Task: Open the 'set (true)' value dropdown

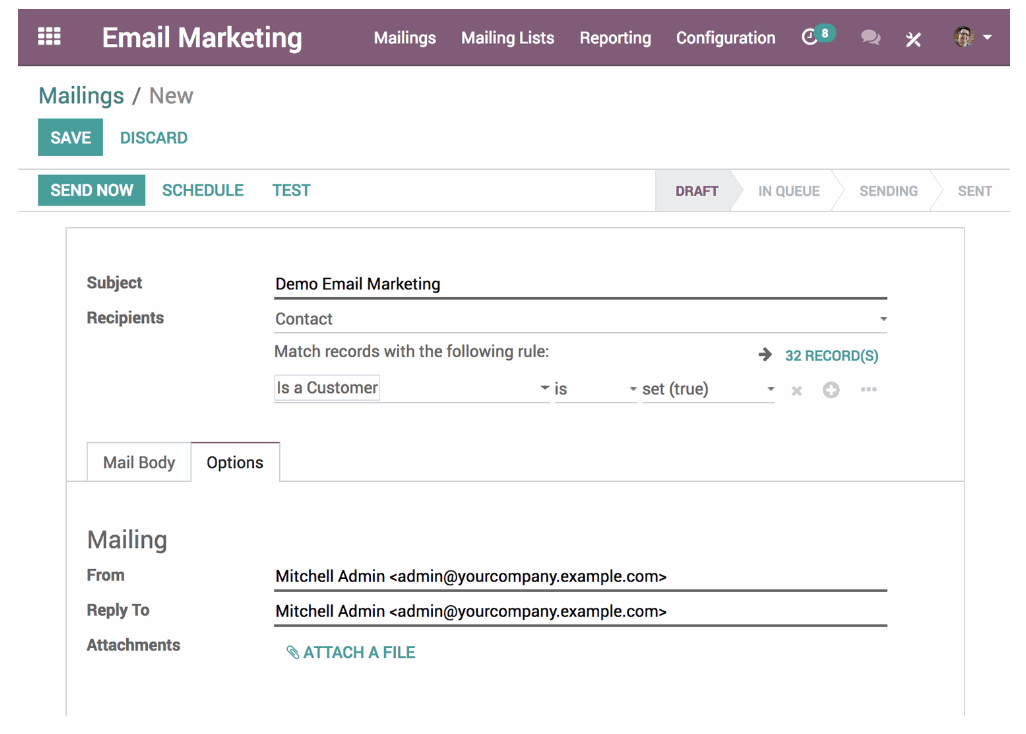Action: 709,389
